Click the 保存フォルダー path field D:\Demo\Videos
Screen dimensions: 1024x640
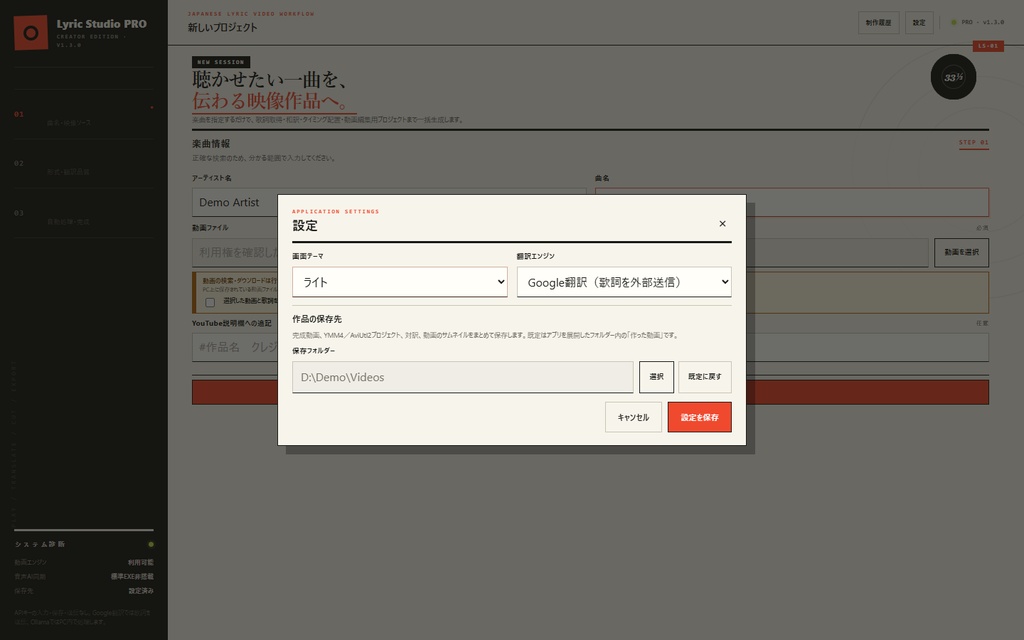(x=463, y=377)
